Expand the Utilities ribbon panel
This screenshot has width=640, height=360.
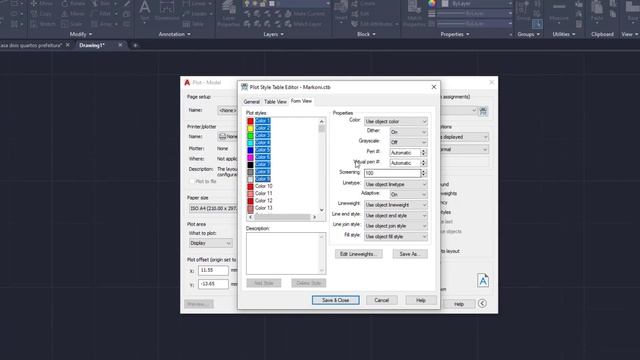point(564,34)
